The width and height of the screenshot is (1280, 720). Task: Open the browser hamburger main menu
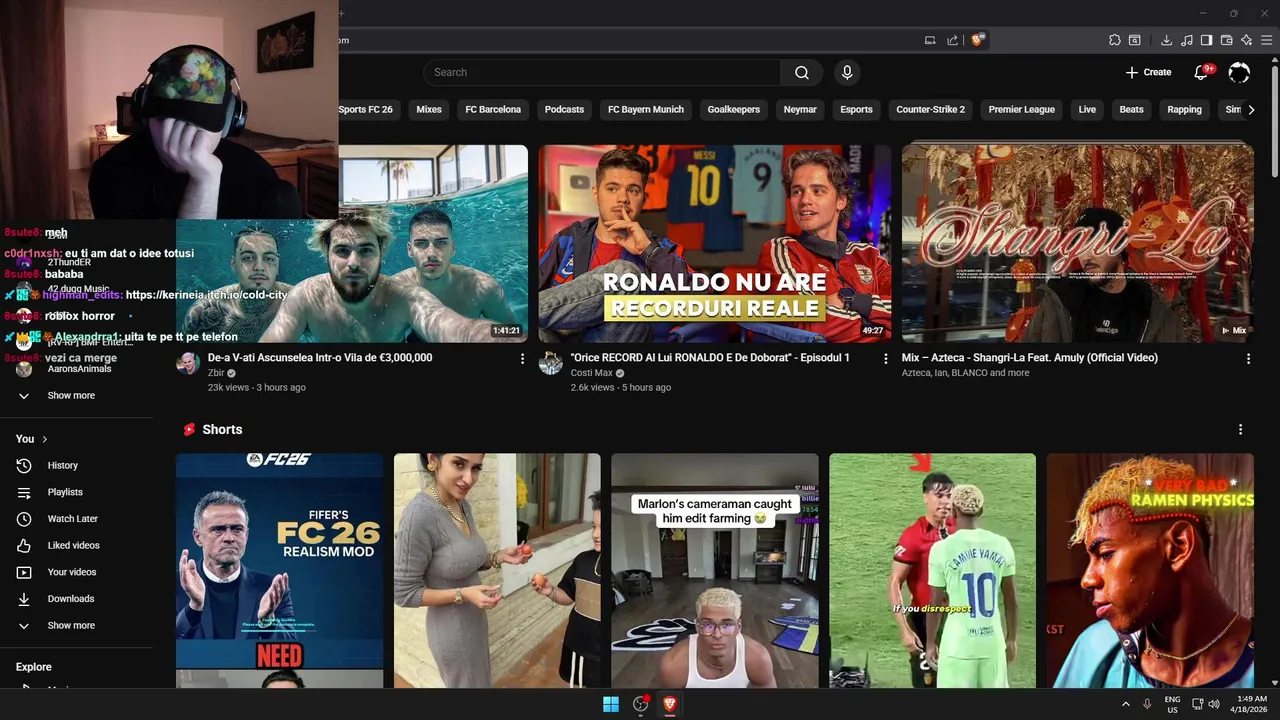(1267, 40)
